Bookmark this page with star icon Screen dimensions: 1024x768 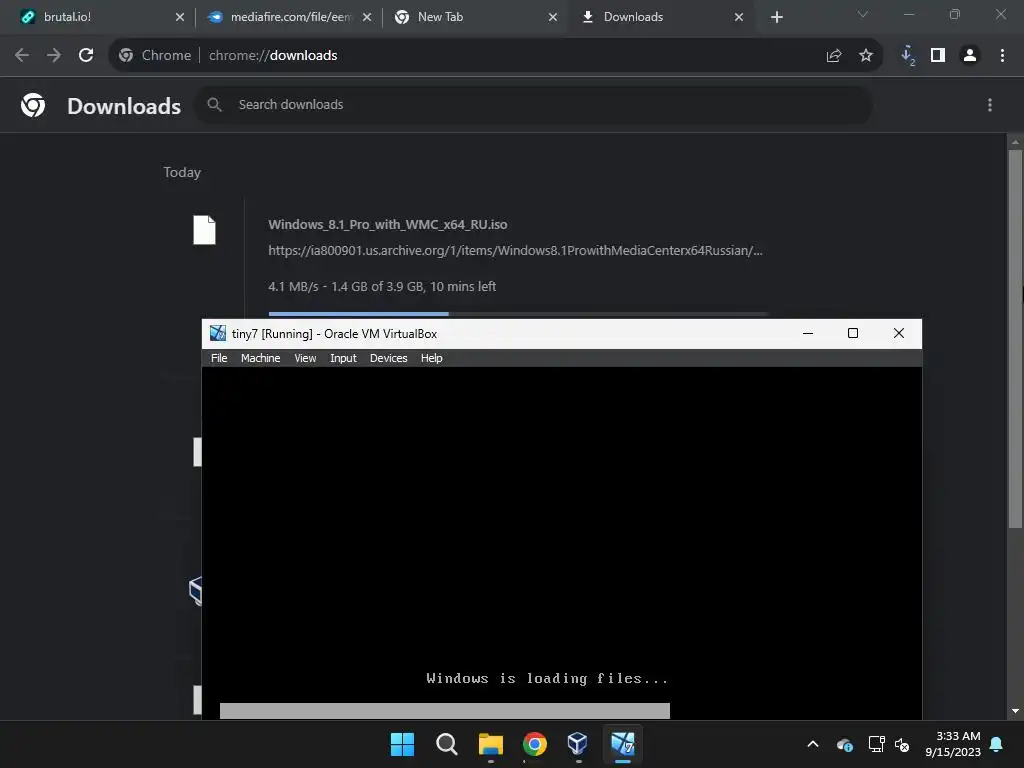pyautogui.click(x=865, y=56)
